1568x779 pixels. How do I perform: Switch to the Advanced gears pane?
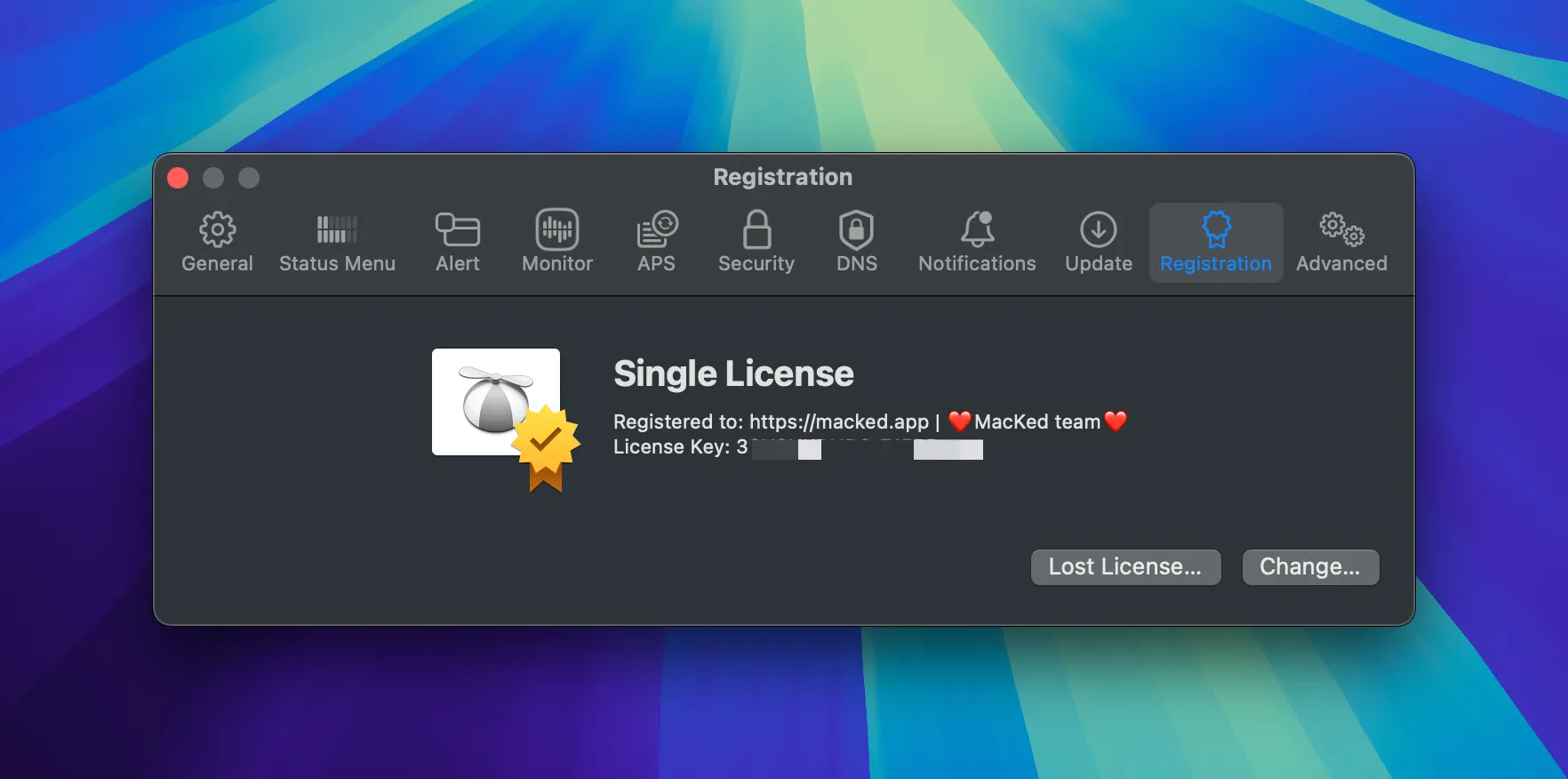click(x=1341, y=242)
